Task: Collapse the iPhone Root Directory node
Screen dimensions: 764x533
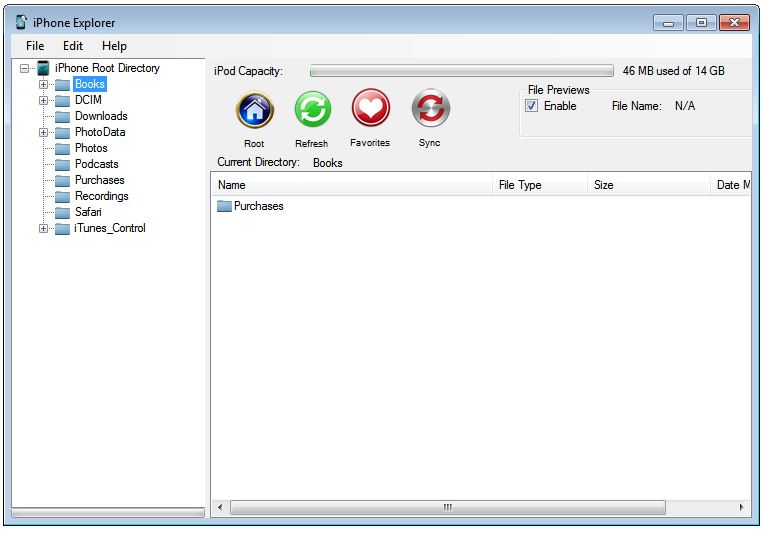Action: [24, 68]
